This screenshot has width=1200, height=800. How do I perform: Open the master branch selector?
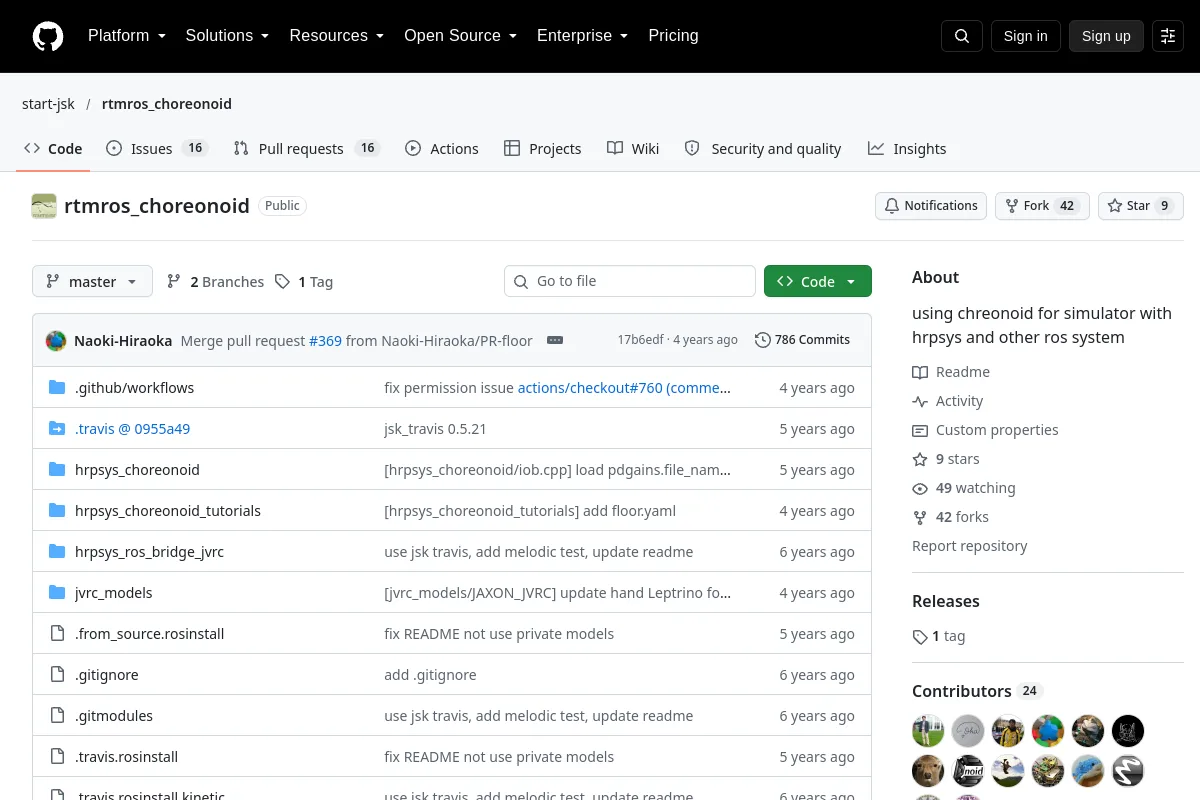[x=92, y=282]
